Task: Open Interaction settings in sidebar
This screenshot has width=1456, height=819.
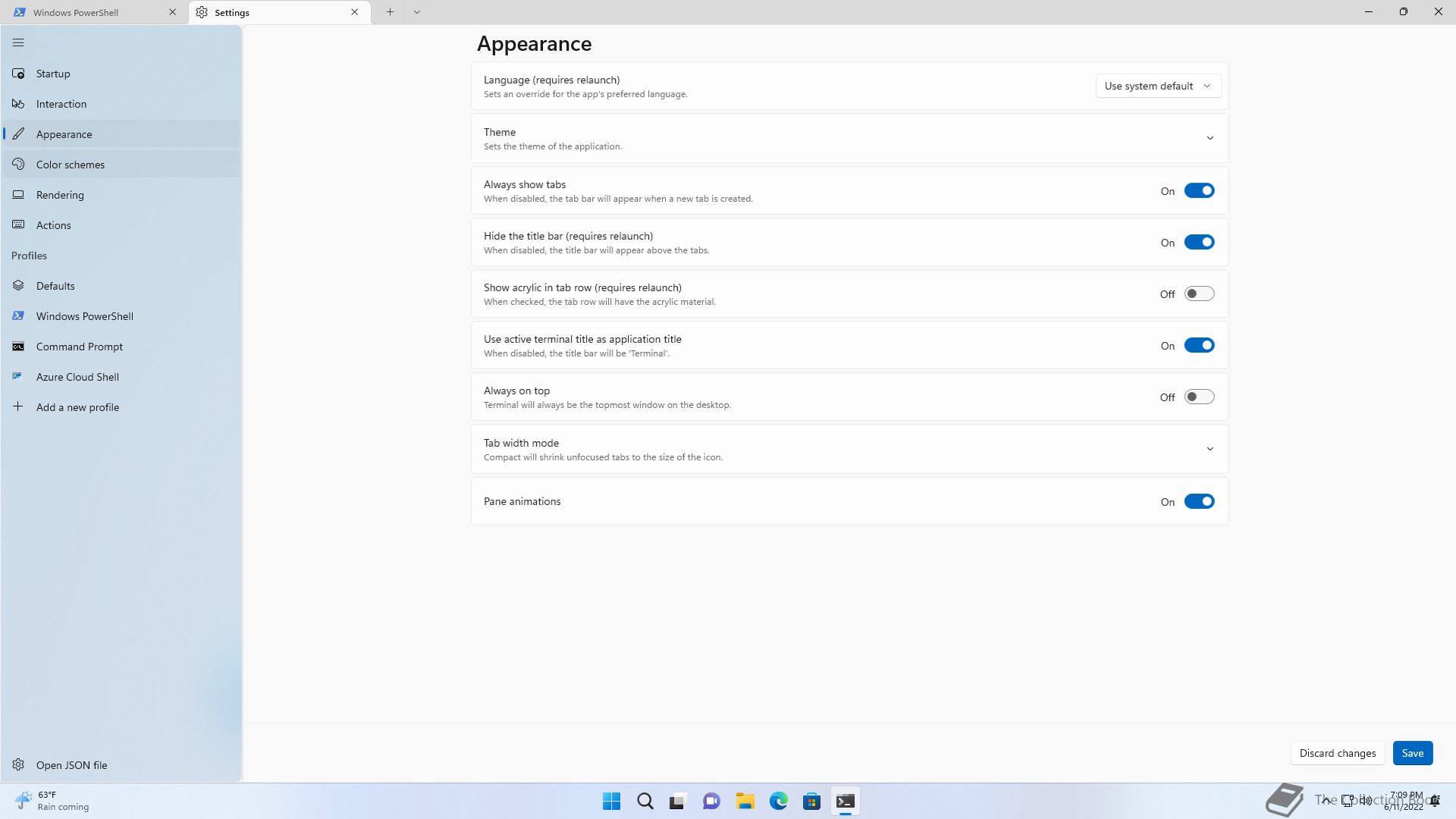Action: pyautogui.click(x=61, y=104)
